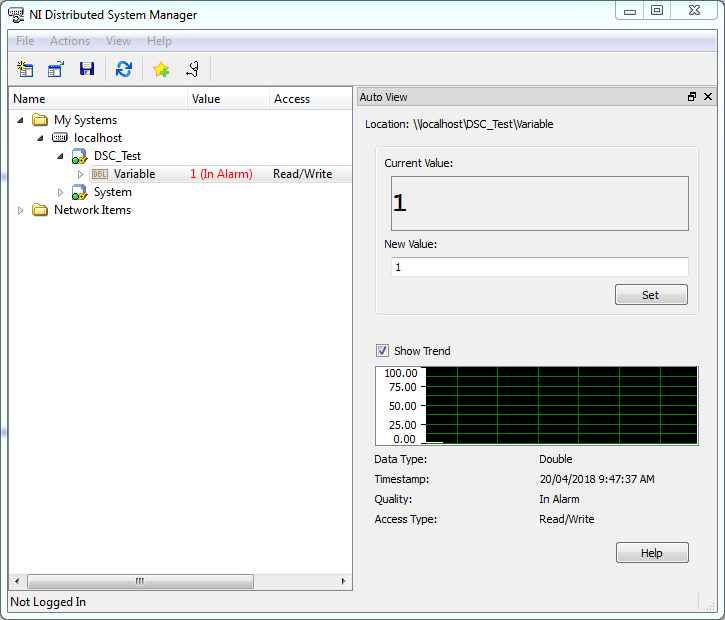Uncheck the Show Trend checkbox
The height and width of the screenshot is (620, 725).
pos(382,350)
